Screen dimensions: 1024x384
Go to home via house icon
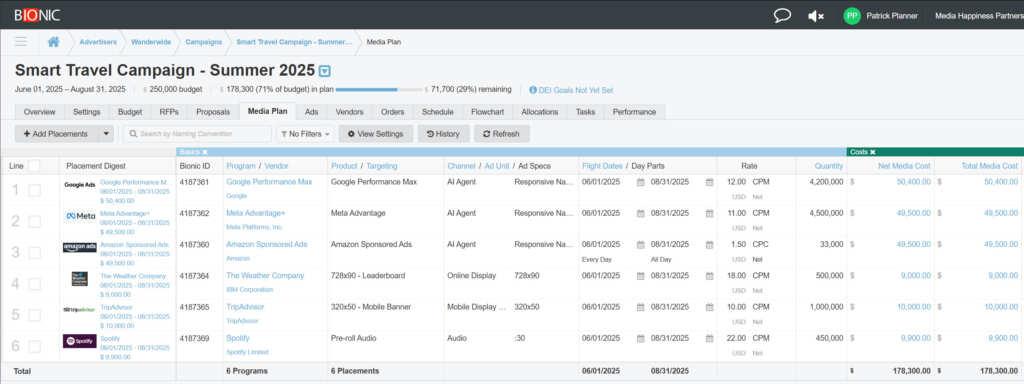(x=54, y=42)
